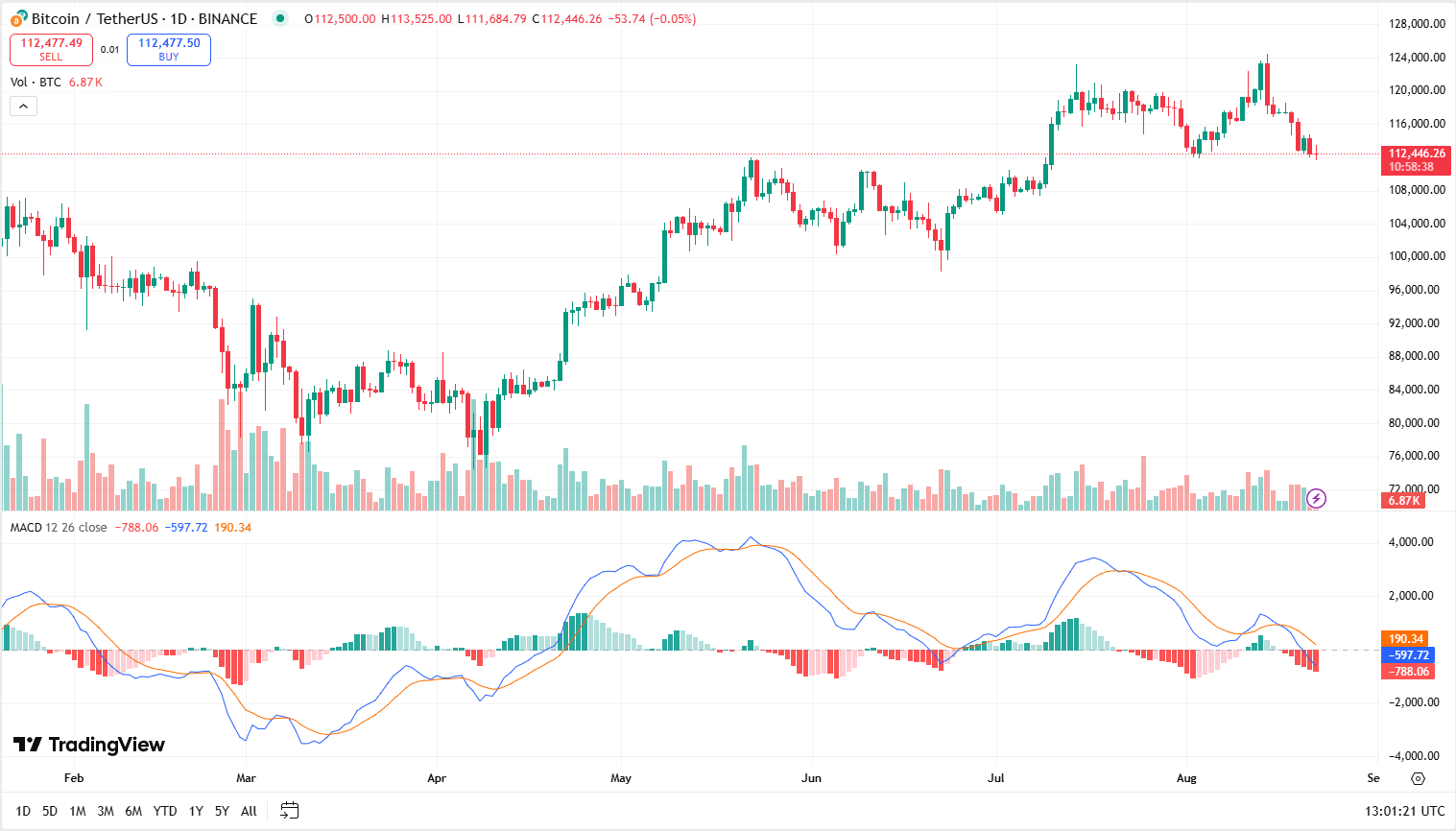Image resolution: width=1456 pixels, height=831 pixels.
Task: Click the MACD value tag -597.72
Action: (1407, 654)
